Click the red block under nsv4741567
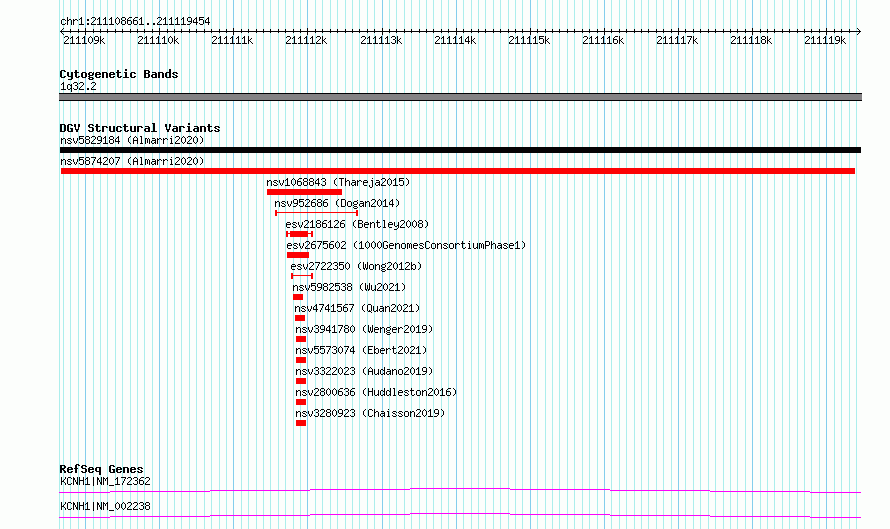The image size is (890, 529). (x=300, y=318)
